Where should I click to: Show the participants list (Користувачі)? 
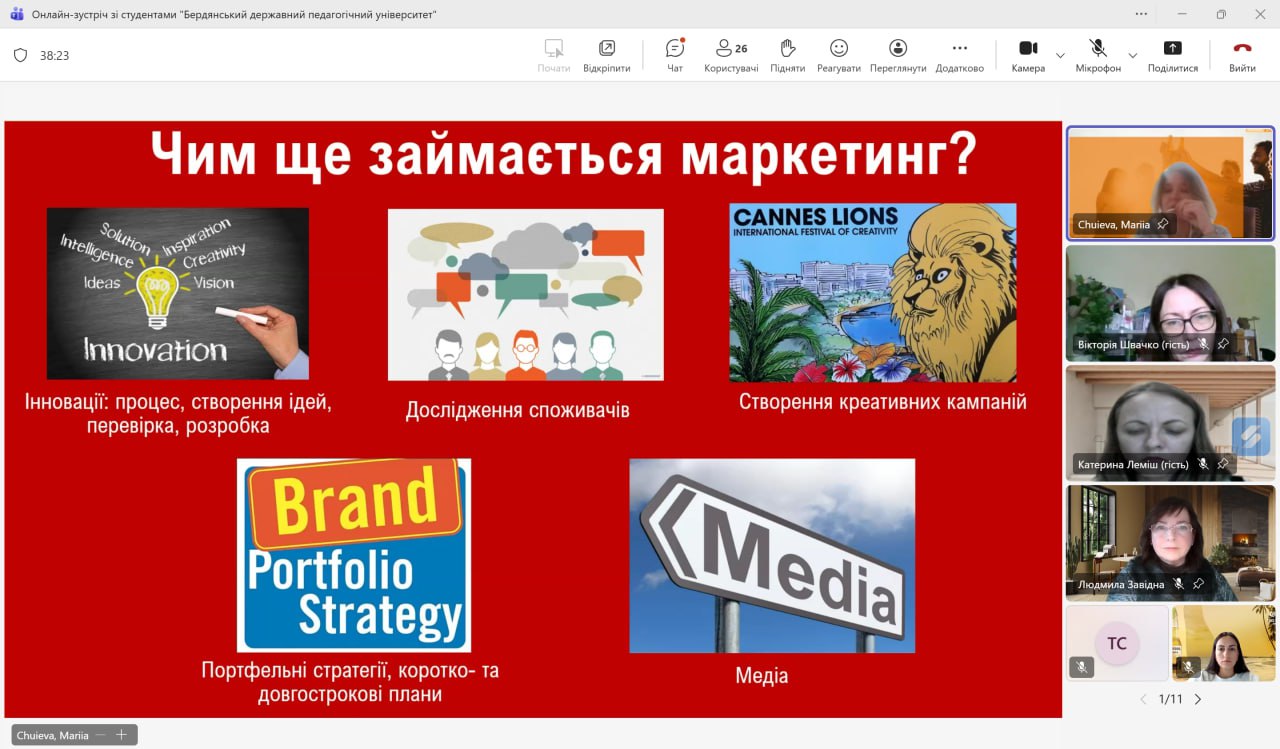[x=731, y=55]
